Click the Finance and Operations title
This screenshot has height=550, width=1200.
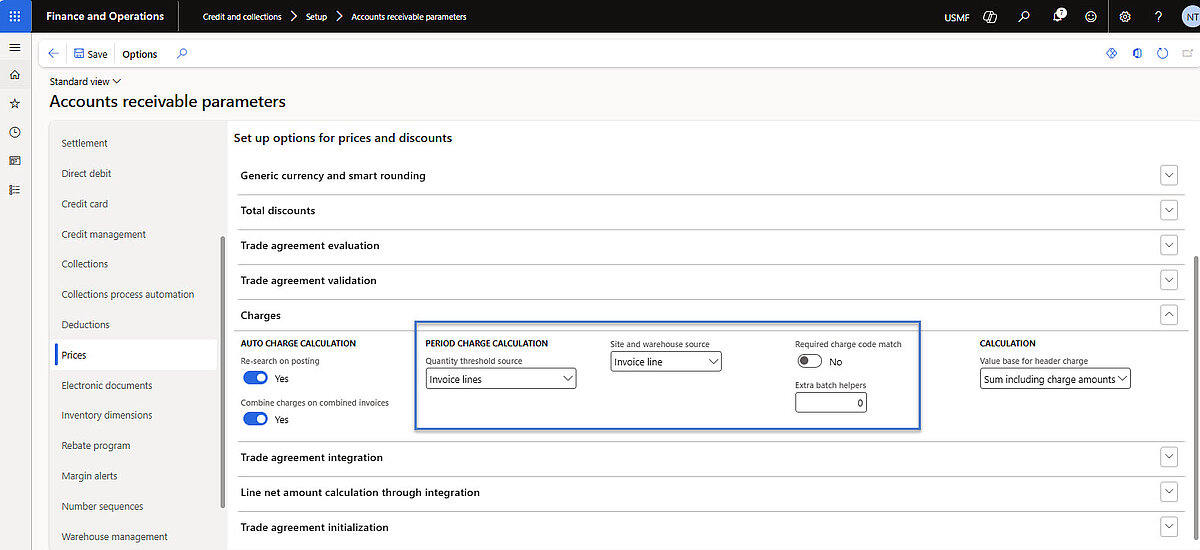pyautogui.click(x=105, y=16)
